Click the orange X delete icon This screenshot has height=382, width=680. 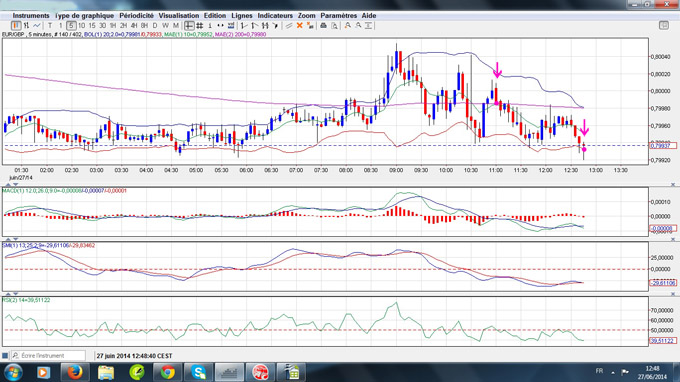point(299,26)
